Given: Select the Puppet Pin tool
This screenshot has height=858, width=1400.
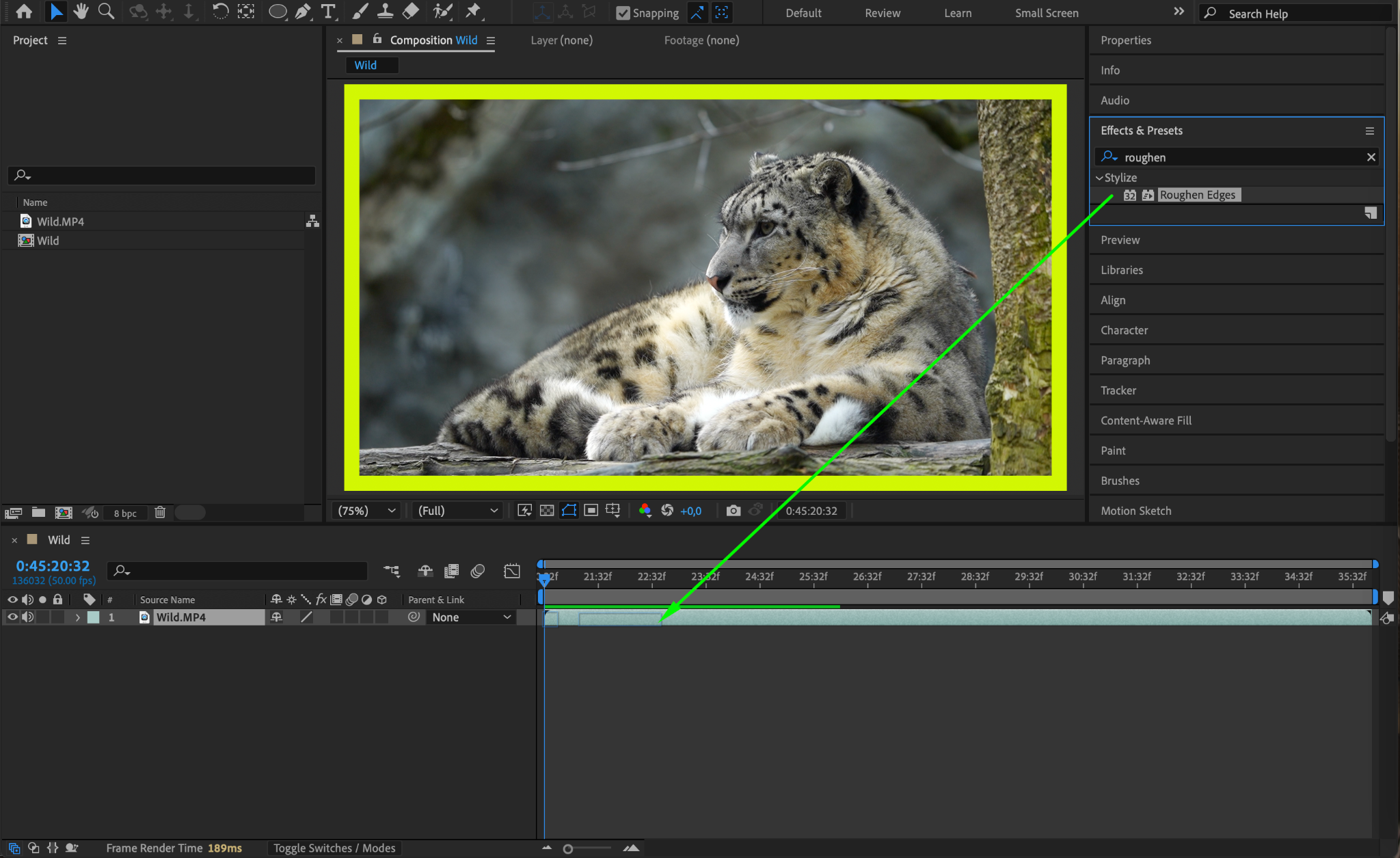Looking at the screenshot, I should (472, 12).
